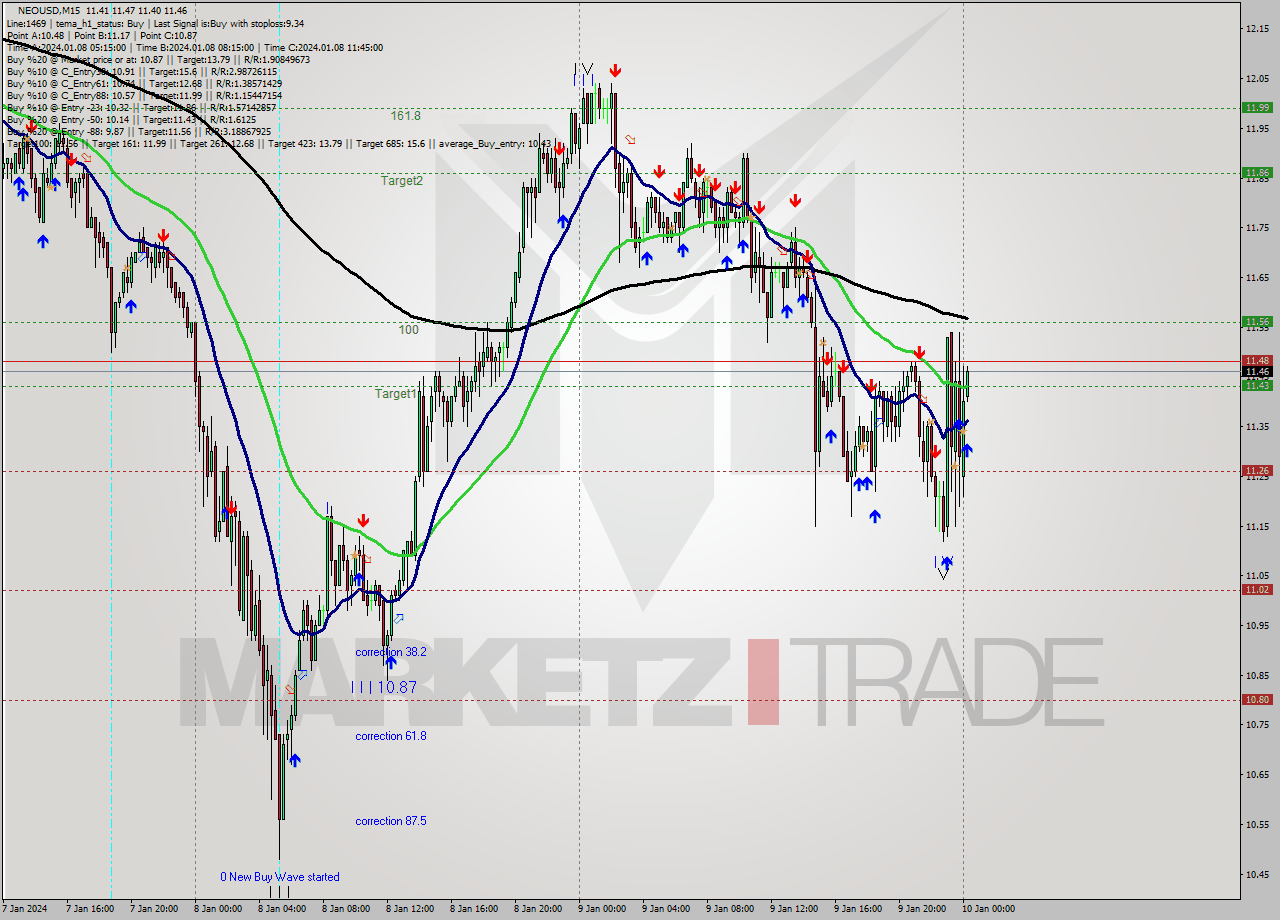
Task: Click the '7 Jan 2024' time label
Action: (x=25, y=909)
